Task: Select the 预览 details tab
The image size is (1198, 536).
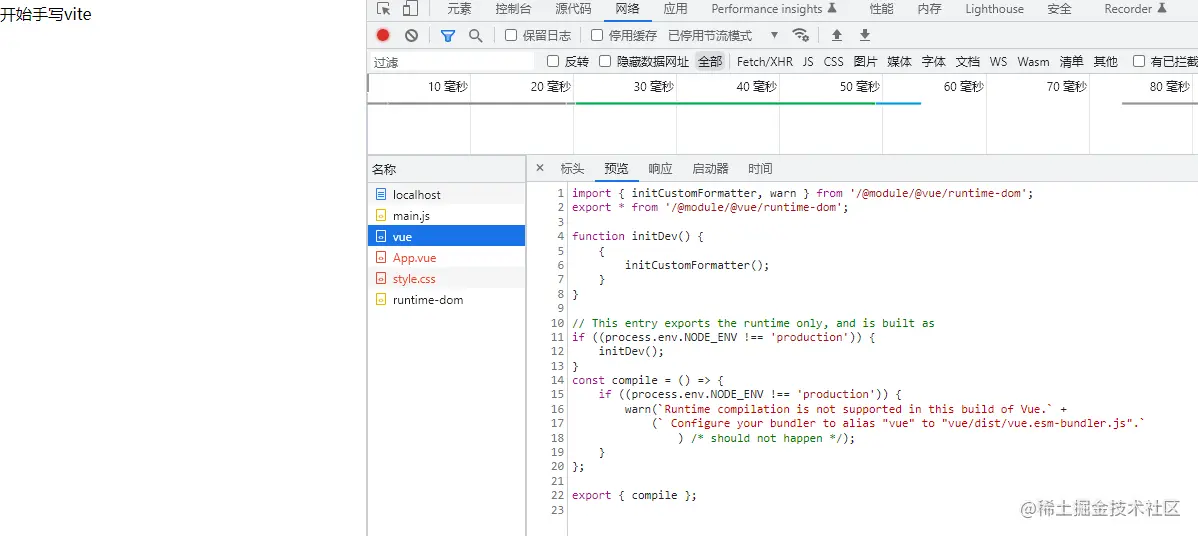Action: 616,169
